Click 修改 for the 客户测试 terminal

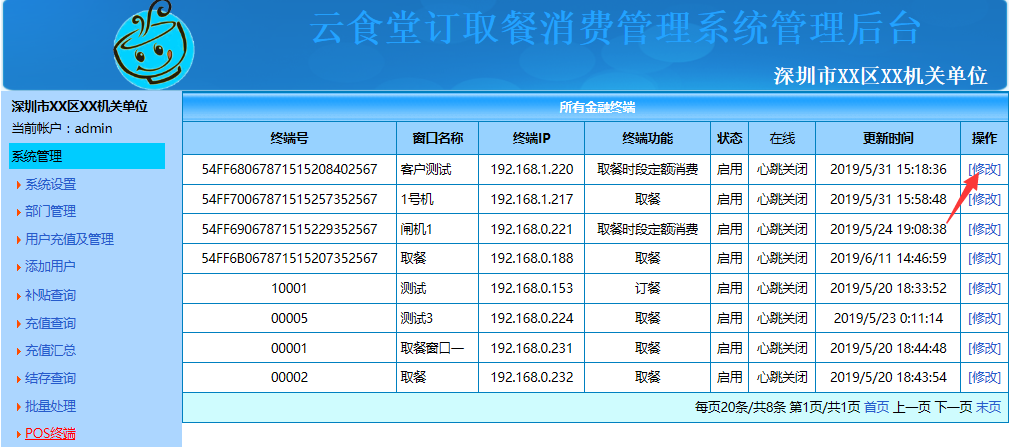(x=984, y=170)
